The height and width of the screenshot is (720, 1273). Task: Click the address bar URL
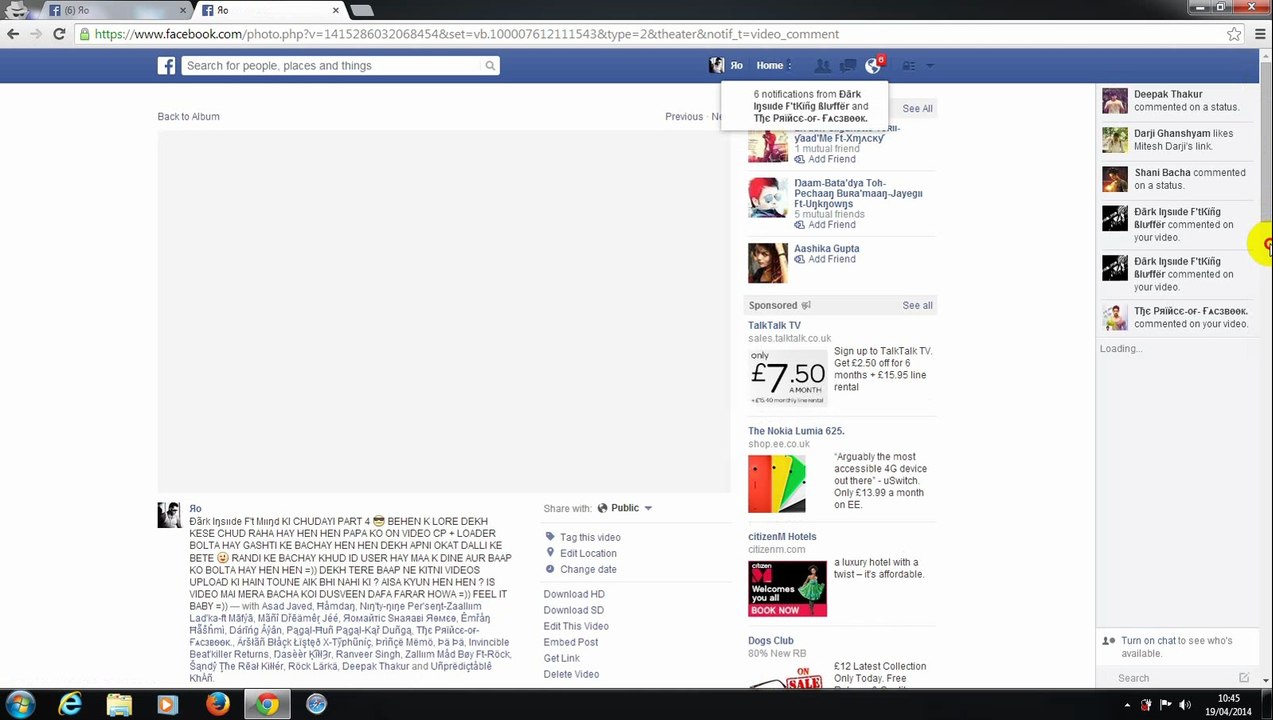pyautogui.click(x=467, y=34)
